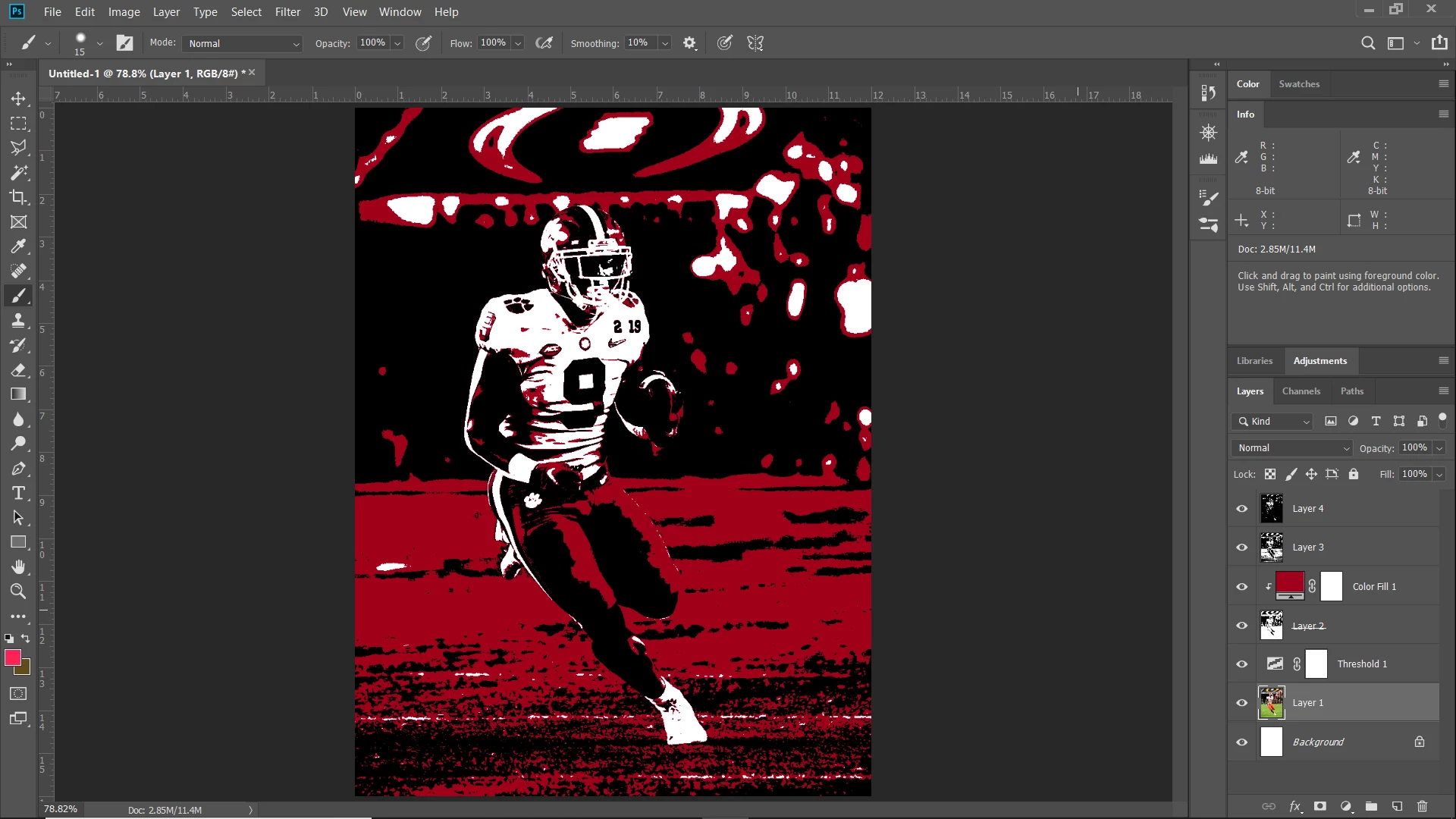Open the brush Mode dropdown

tap(243, 43)
